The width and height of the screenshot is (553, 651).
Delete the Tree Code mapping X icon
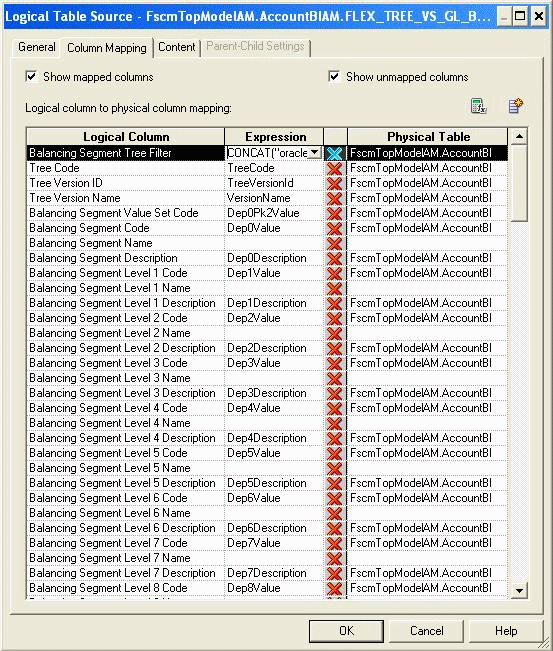click(x=335, y=168)
